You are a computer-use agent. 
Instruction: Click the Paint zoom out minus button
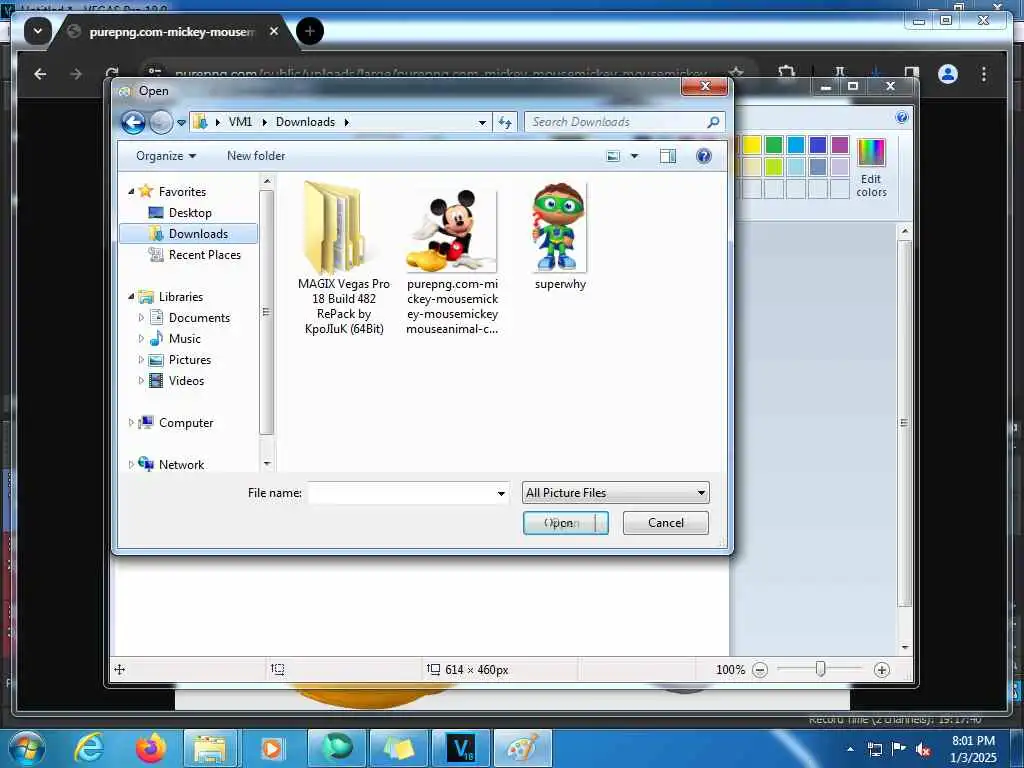[x=760, y=670]
